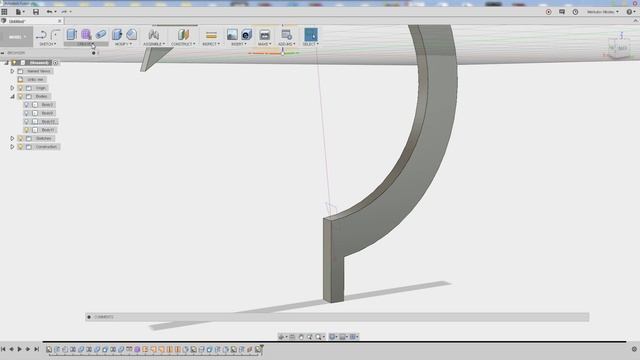Expand the Named Views node
640x360 pixels.
pos(12,71)
